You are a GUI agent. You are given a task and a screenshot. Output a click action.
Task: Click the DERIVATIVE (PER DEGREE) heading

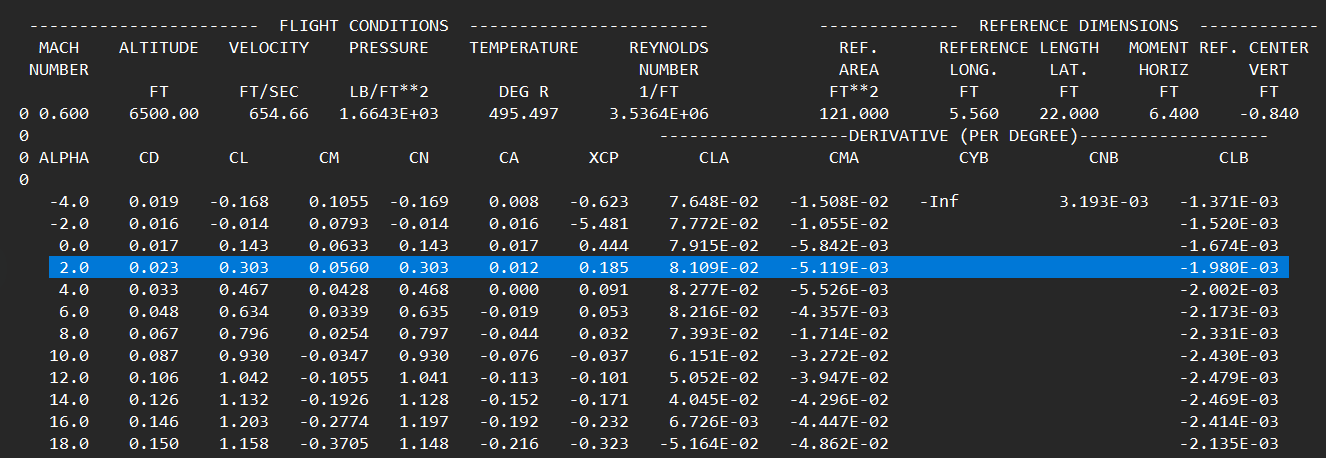click(x=964, y=136)
